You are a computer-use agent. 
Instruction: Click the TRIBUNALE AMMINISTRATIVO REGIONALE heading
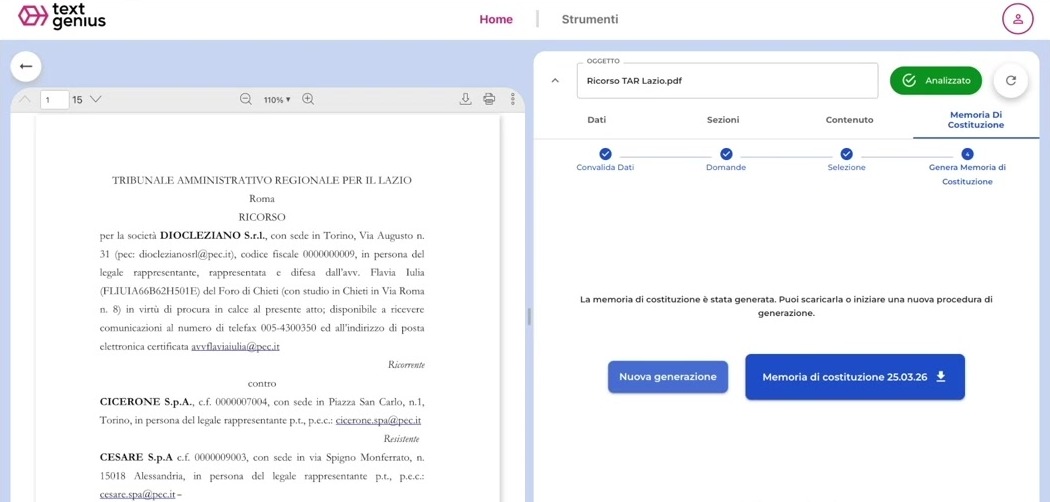[262, 180]
